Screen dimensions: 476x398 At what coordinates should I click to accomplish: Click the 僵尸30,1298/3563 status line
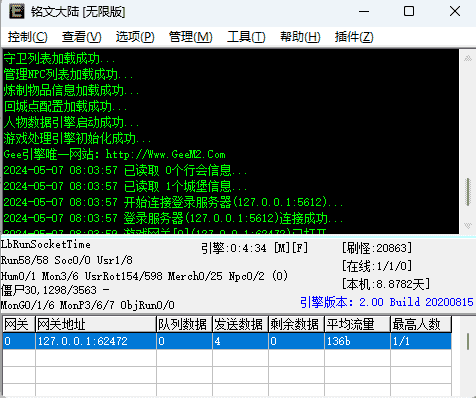[x=55, y=290]
